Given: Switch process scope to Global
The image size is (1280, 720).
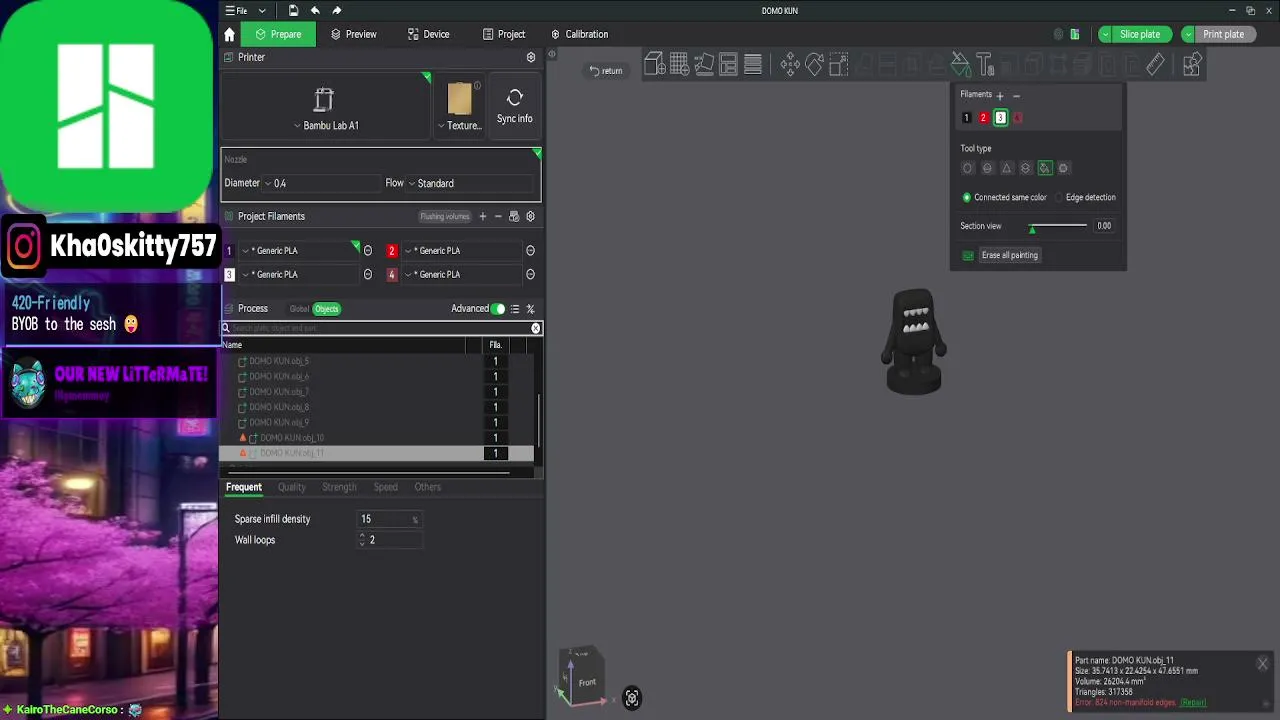Looking at the screenshot, I should (299, 309).
